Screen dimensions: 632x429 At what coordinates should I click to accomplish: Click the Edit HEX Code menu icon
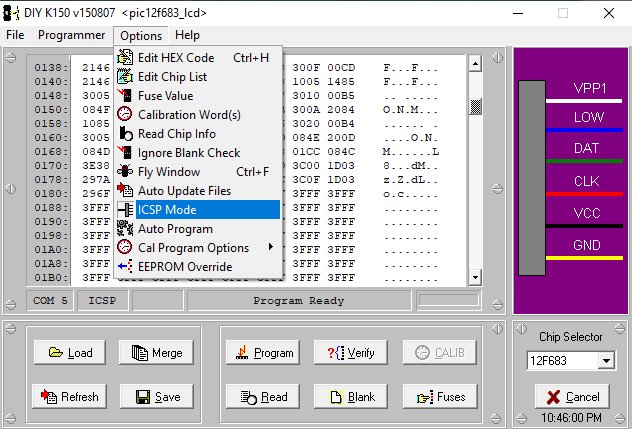point(125,57)
